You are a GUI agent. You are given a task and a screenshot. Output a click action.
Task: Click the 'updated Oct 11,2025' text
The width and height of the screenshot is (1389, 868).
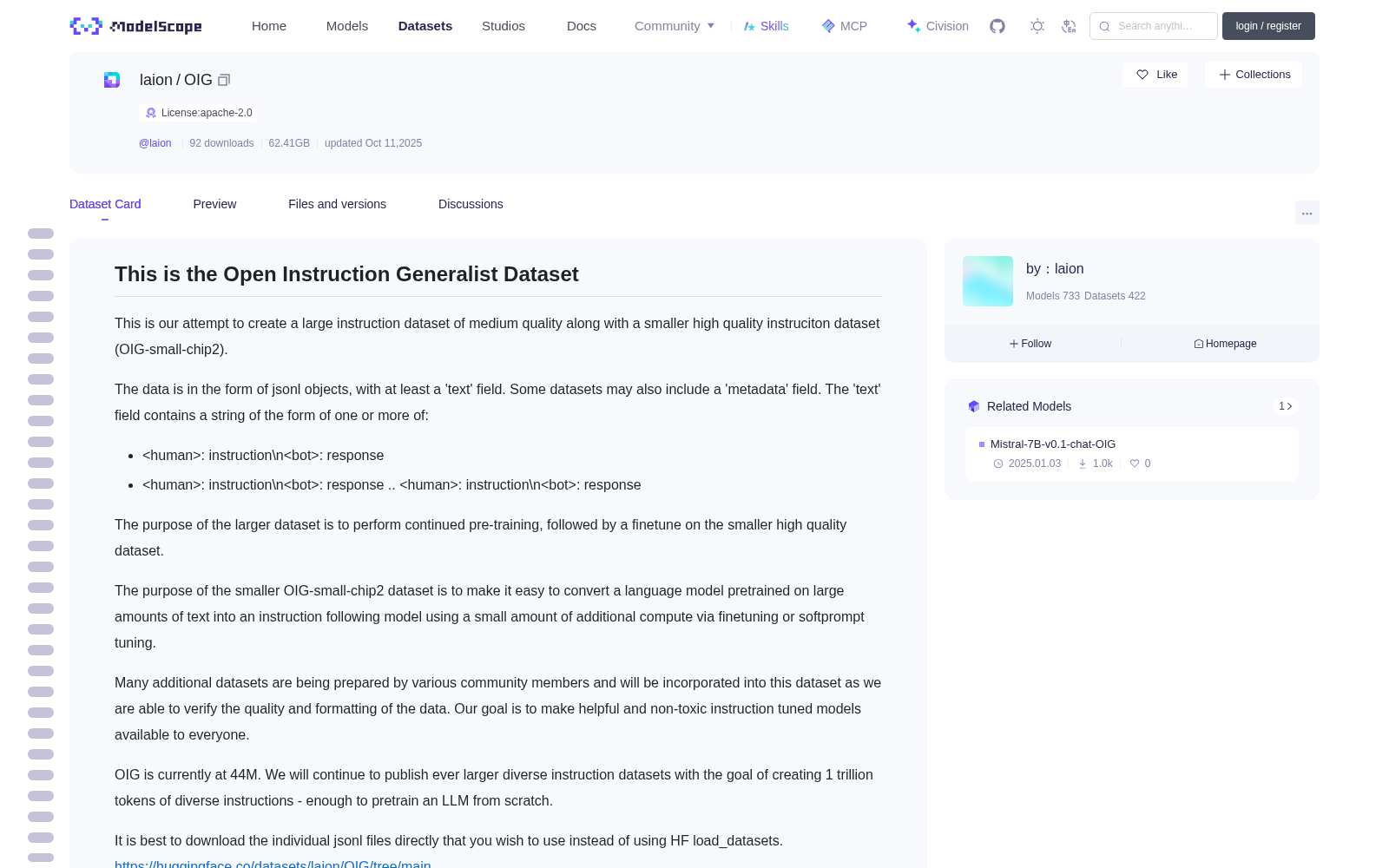pyautogui.click(x=373, y=143)
